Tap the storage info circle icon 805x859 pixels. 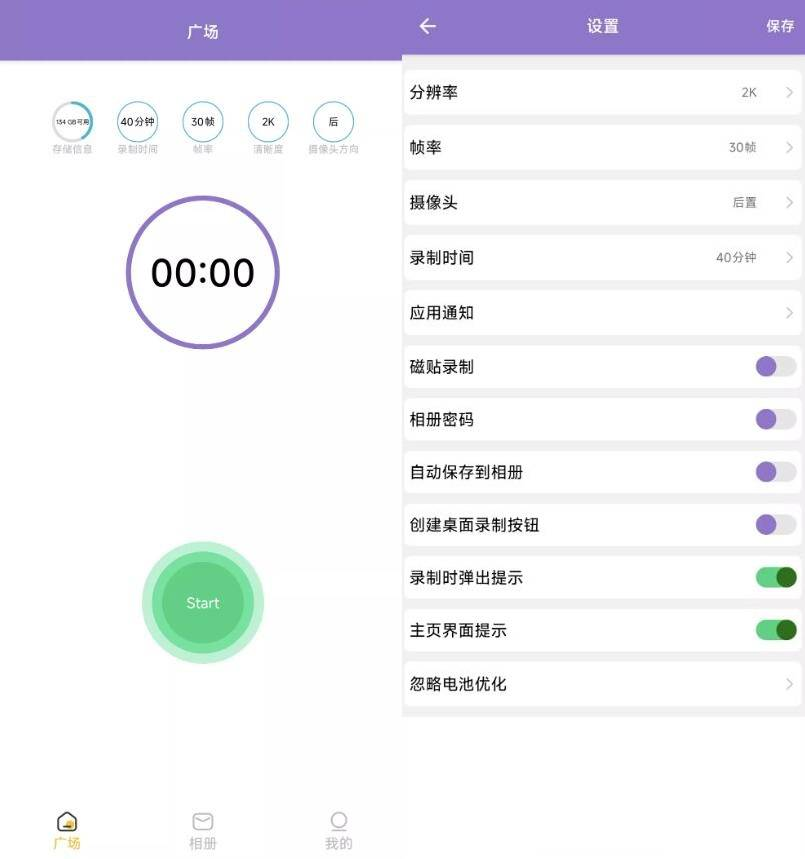click(x=72, y=122)
